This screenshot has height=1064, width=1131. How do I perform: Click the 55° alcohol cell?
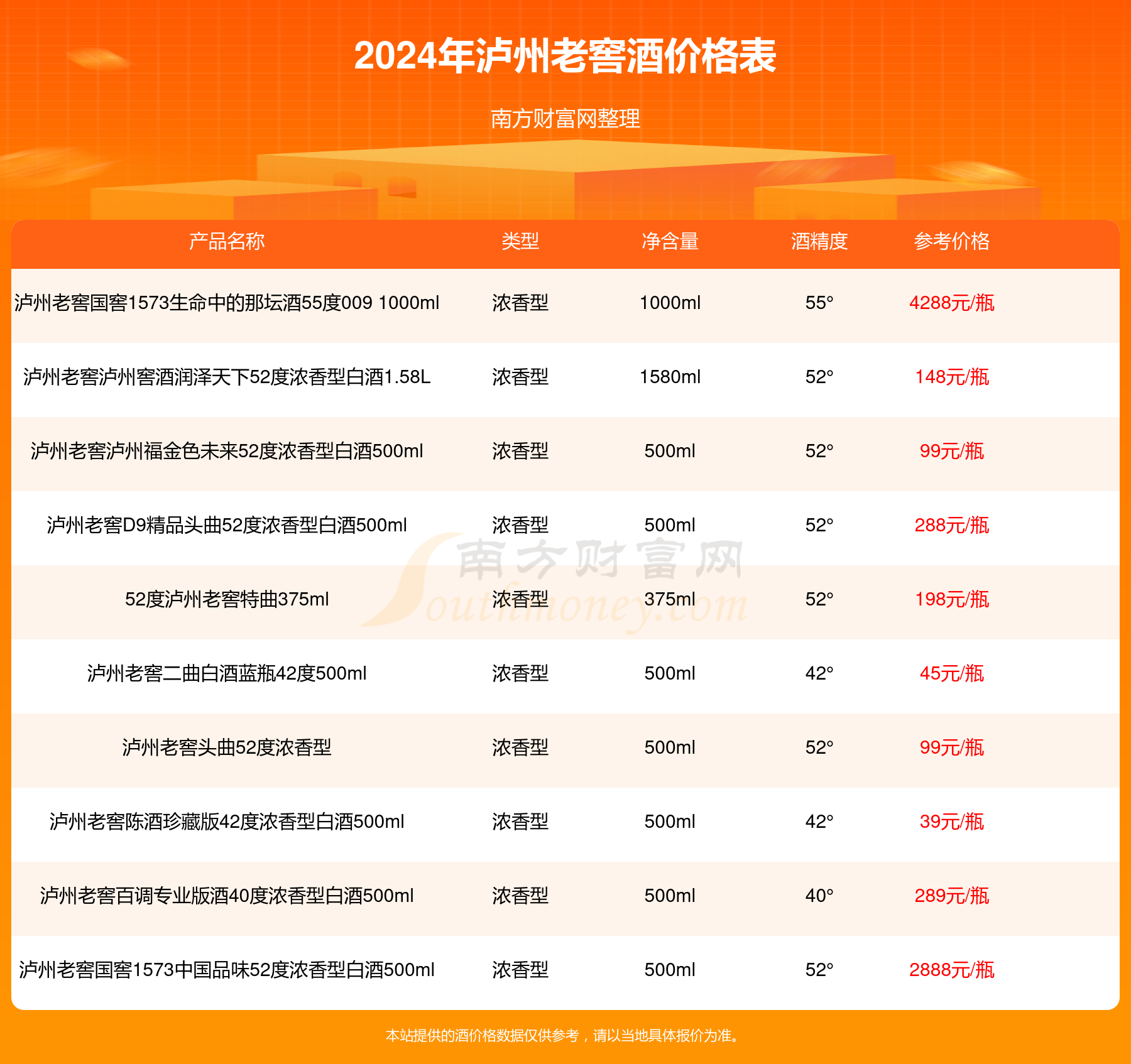[819, 303]
